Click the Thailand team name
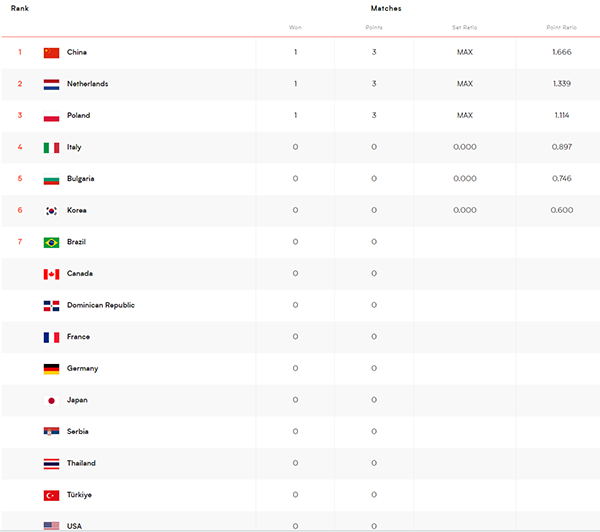Viewport: 600px width, 532px height. pos(81,463)
